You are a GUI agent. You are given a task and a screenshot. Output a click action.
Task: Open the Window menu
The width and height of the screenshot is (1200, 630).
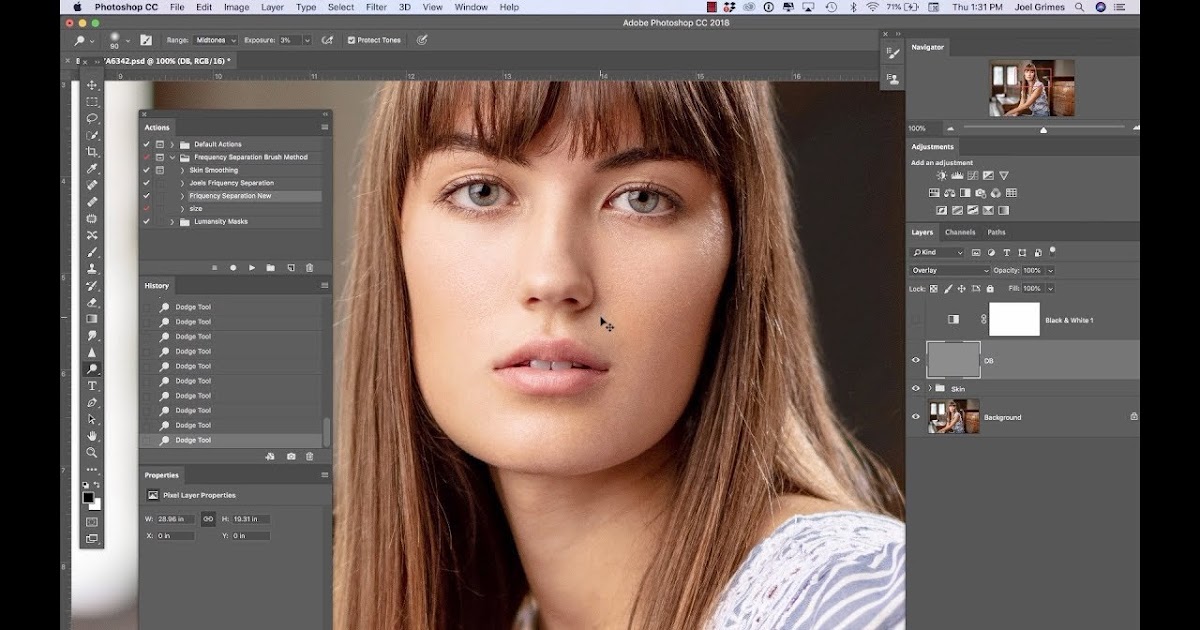tap(471, 7)
